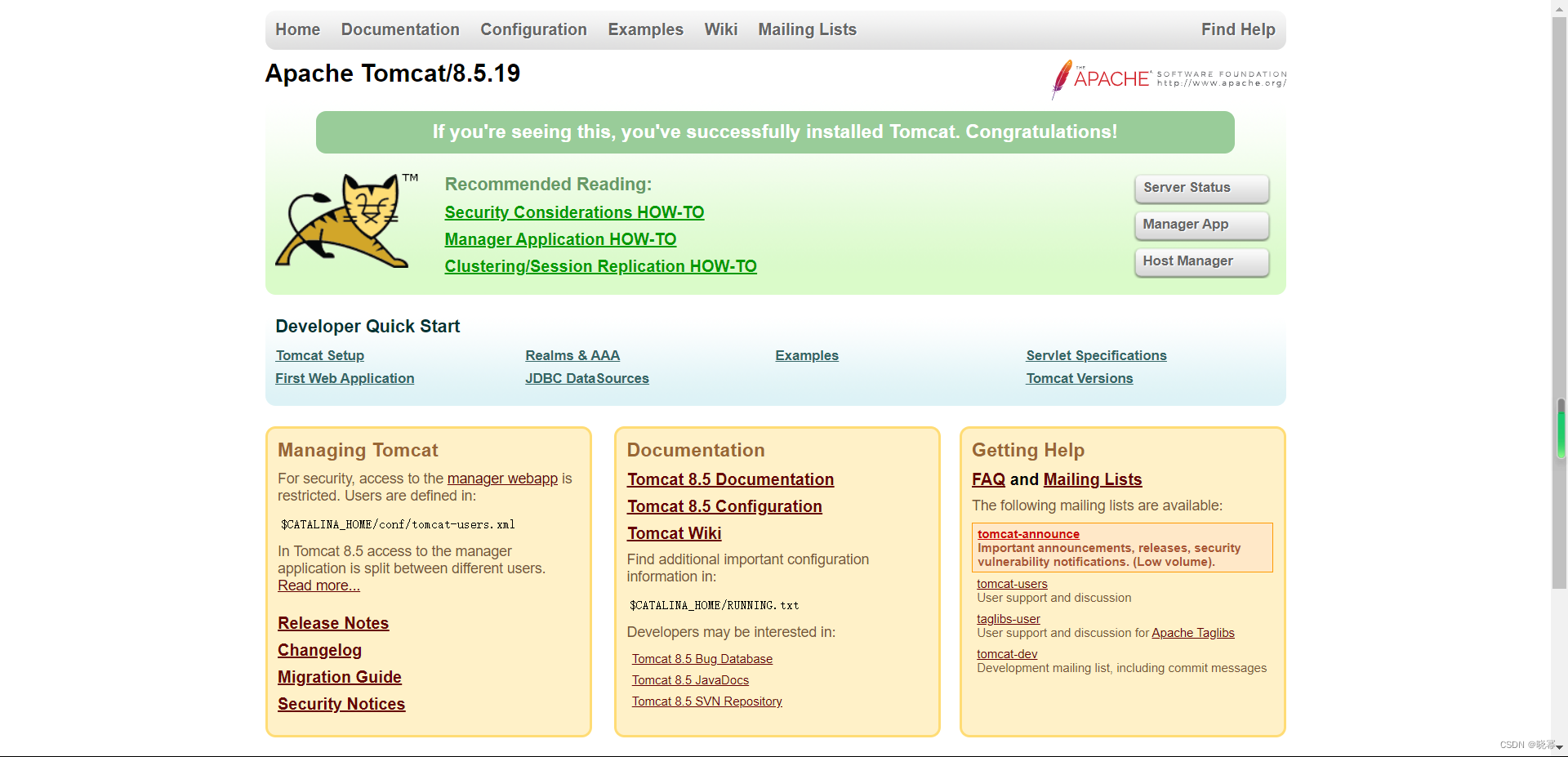Image resolution: width=1568 pixels, height=757 pixels.
Task: Click the Apache Tomcat/8.5.19 heading
Action: tap(393, 73)
